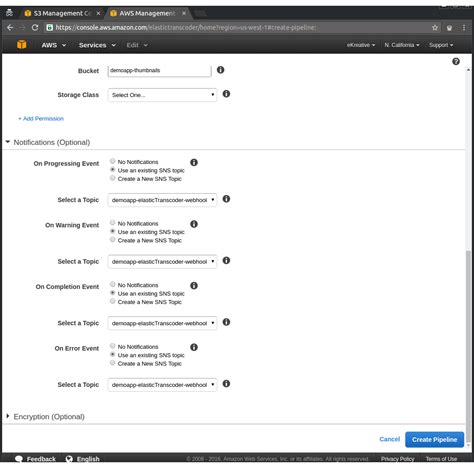Open the Services menu

97,45
